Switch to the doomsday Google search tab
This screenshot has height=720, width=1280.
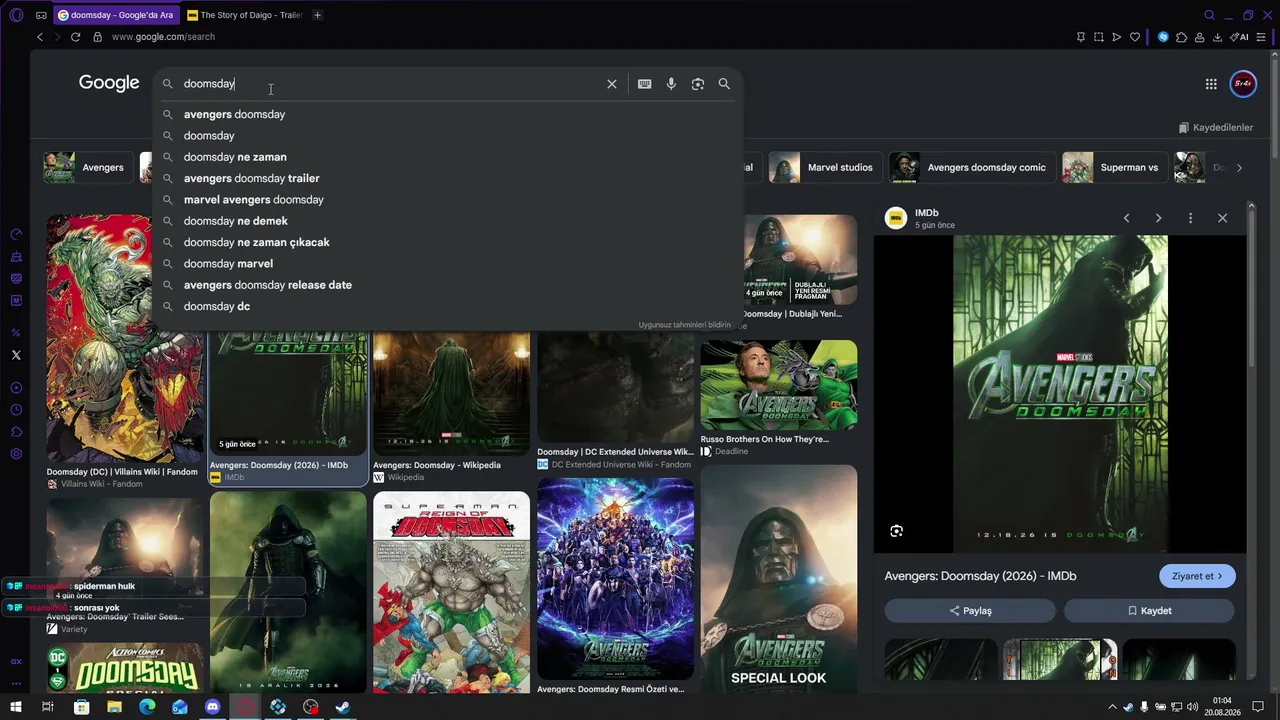point(117,15)
